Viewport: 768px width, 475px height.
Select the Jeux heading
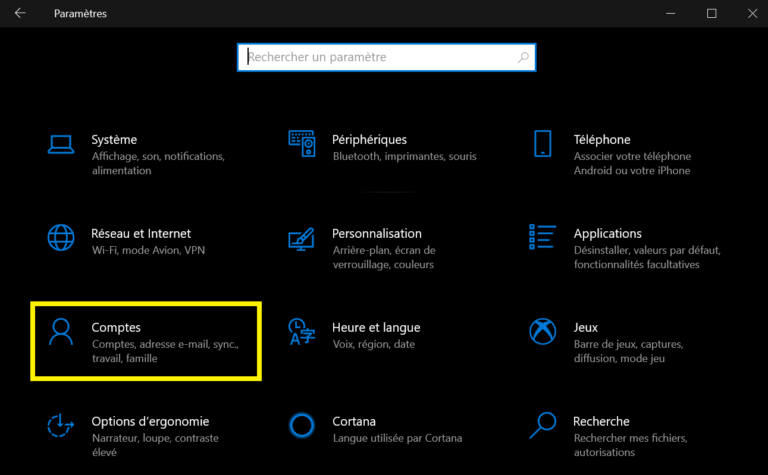(x=586, y=328)
